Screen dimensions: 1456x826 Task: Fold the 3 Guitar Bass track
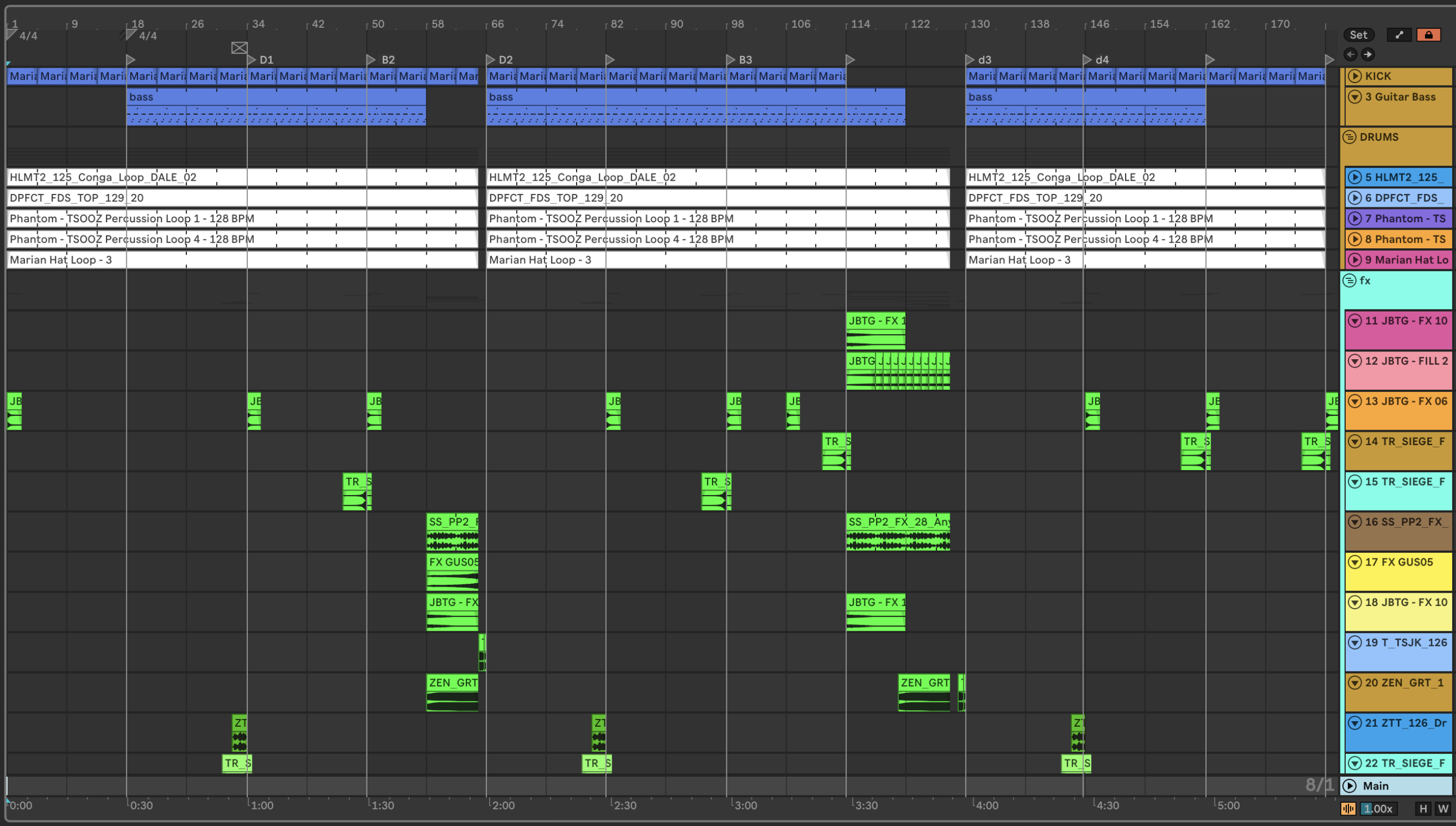click(1355, 97)
